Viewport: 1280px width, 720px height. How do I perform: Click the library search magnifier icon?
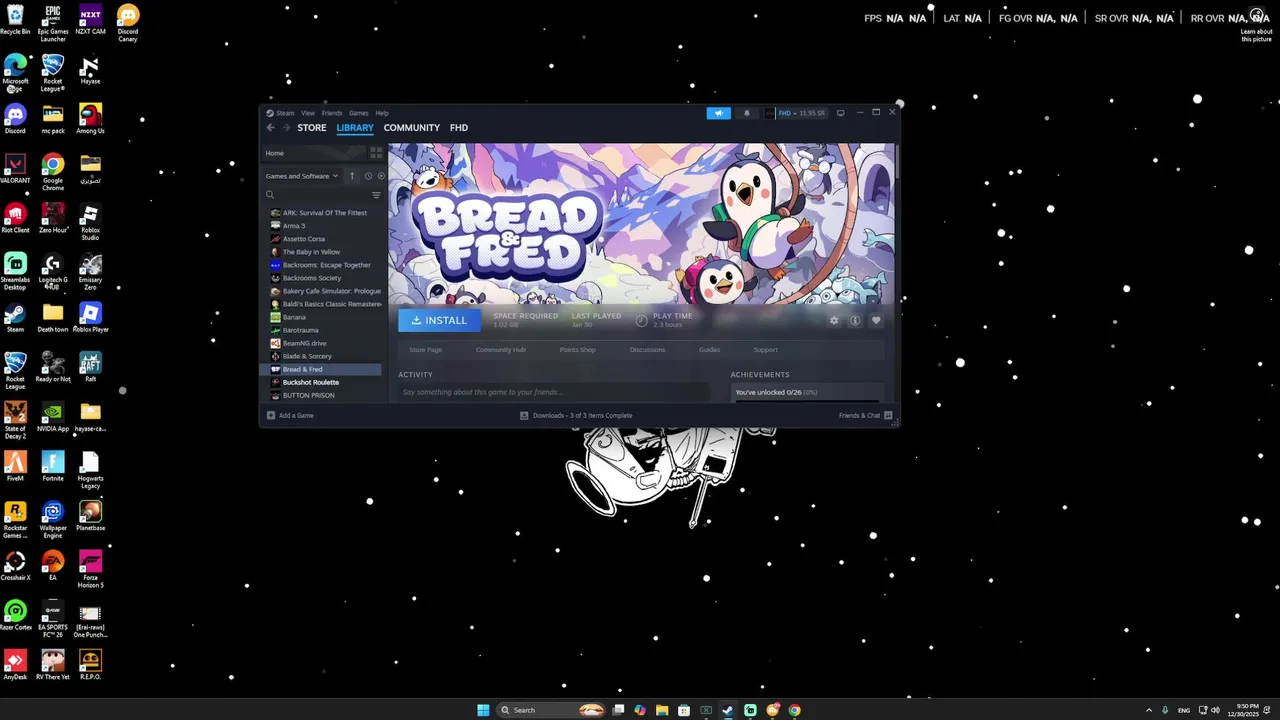270,195
